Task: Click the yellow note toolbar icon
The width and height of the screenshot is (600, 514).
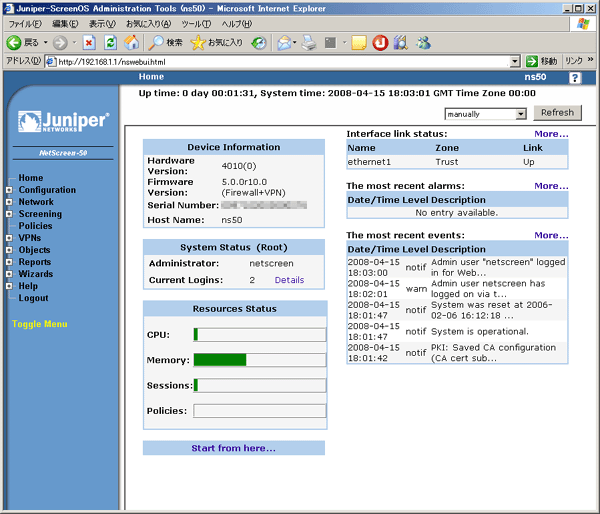Action: 359,42
